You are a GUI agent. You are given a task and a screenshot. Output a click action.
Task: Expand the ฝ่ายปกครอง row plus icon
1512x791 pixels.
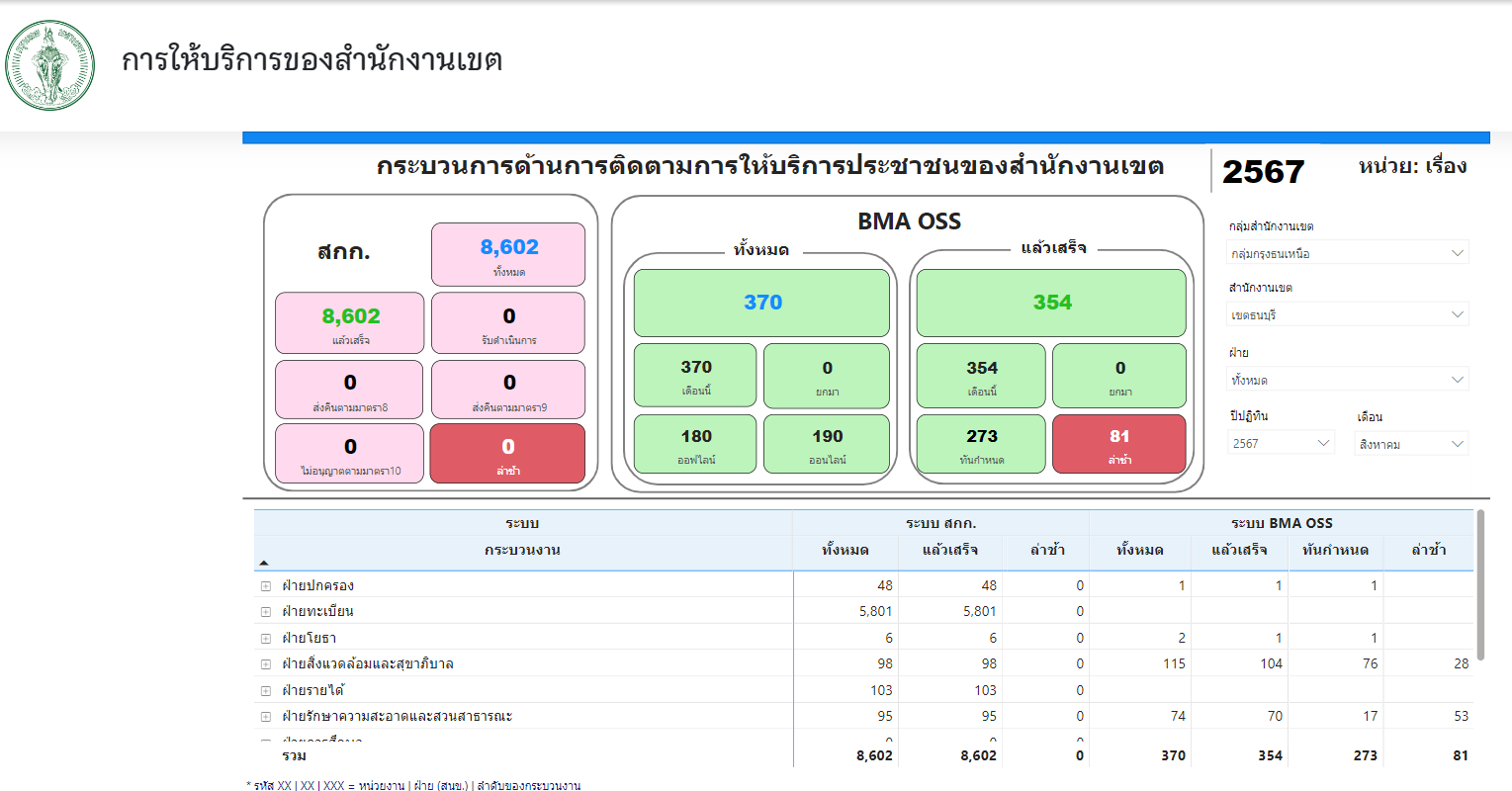coord(266,586)
